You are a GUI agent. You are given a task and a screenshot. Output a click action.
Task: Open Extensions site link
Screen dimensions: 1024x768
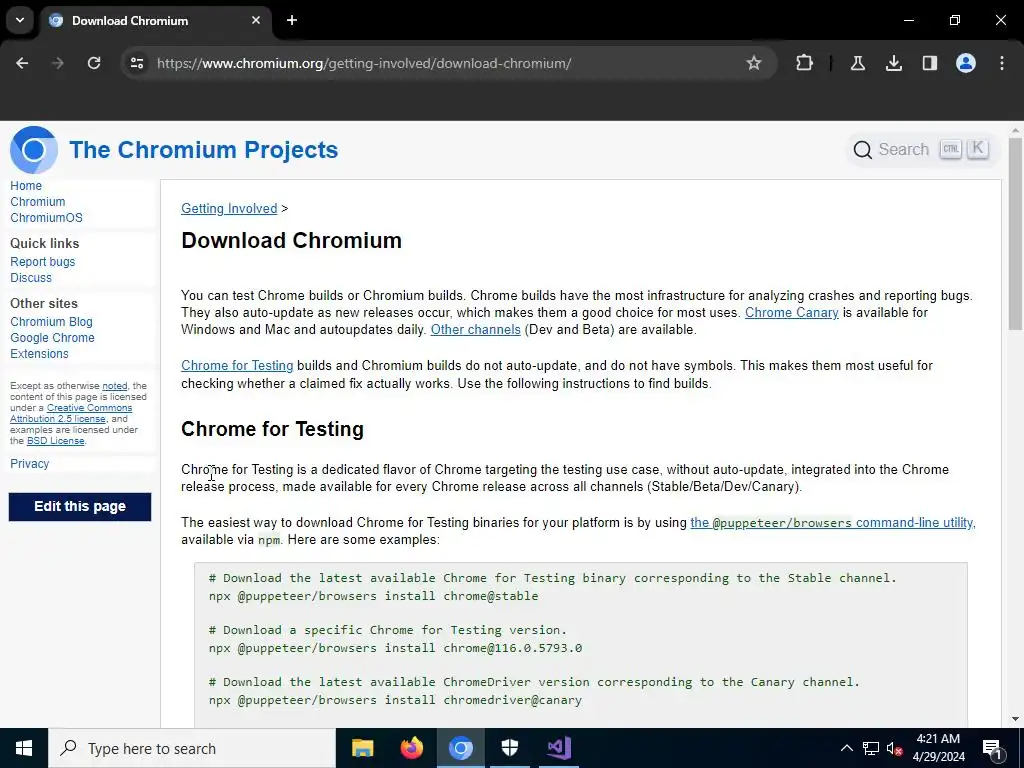39,353
